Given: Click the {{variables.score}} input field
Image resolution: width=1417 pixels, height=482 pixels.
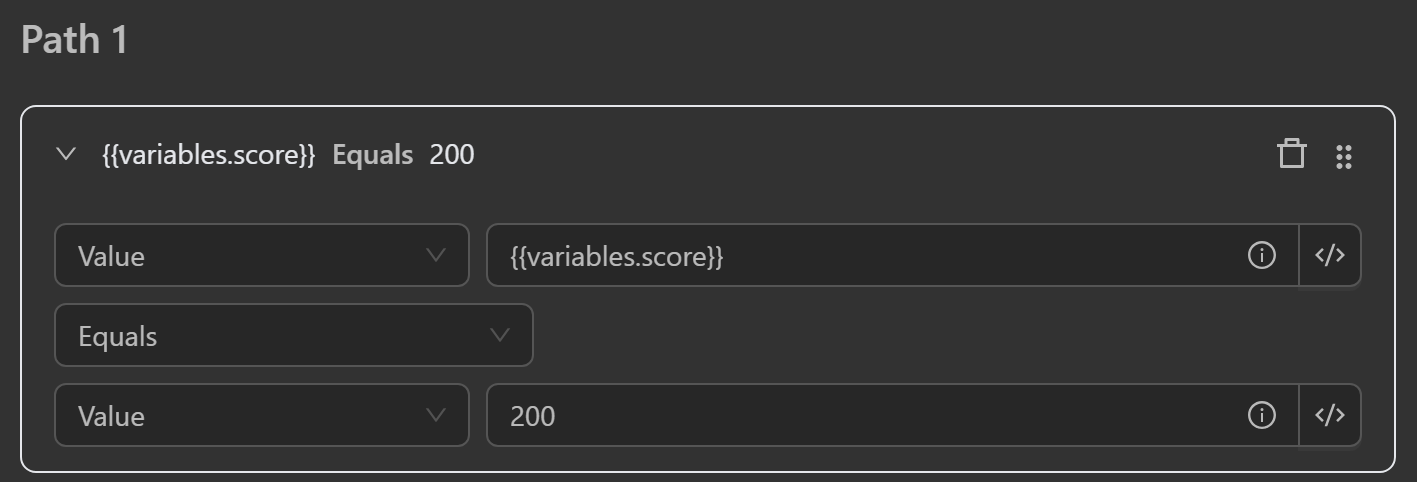Looking at the screenshot, I should (860, 256).
